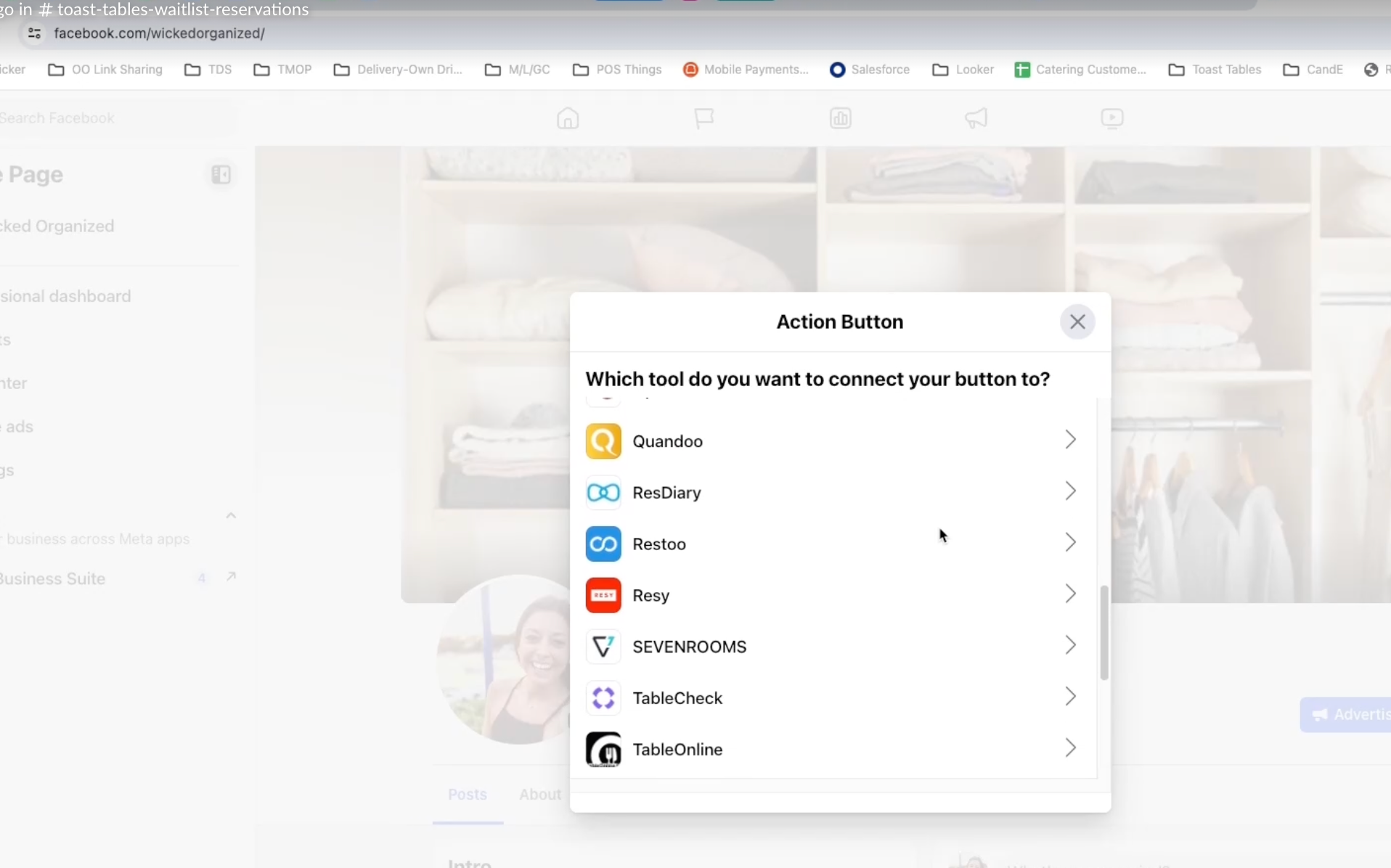
Task: Click the profile picture thumbnail
Action: [520, 660]
